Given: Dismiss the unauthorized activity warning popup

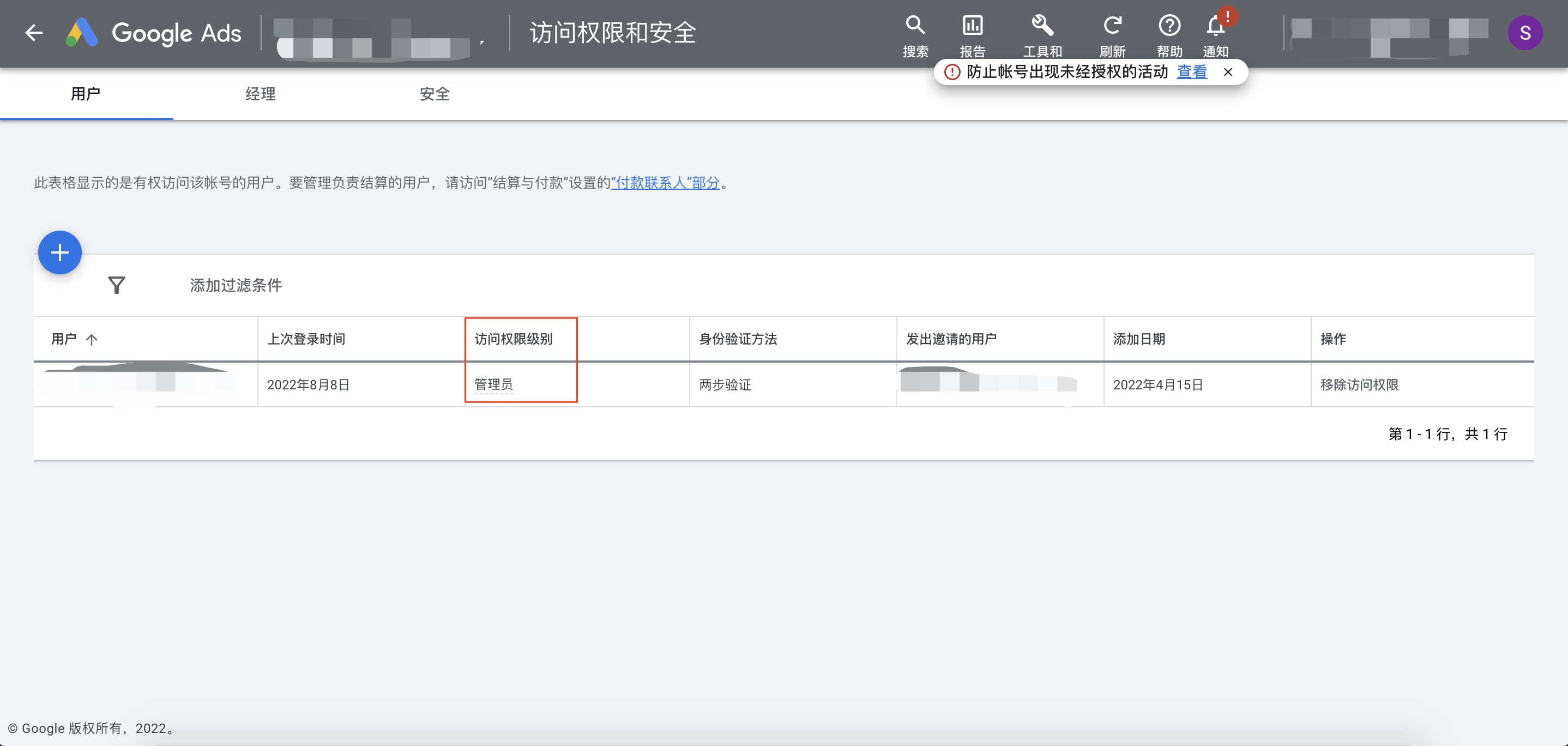Looking at the screenshot, I should [1228, 72].
